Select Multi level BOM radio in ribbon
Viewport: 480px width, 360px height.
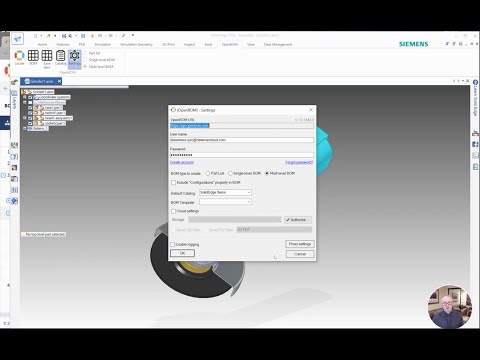(x=85, y=67)
